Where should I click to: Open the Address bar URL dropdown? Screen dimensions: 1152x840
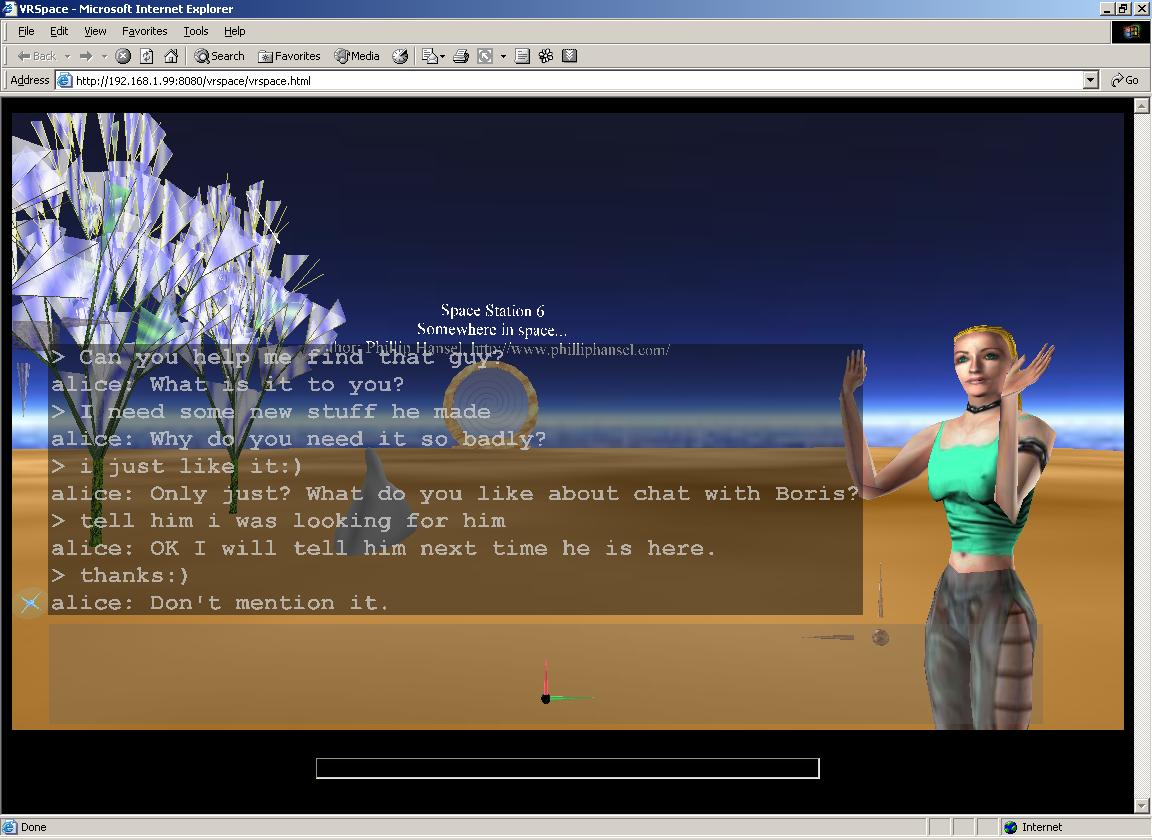pos(1091,80)
